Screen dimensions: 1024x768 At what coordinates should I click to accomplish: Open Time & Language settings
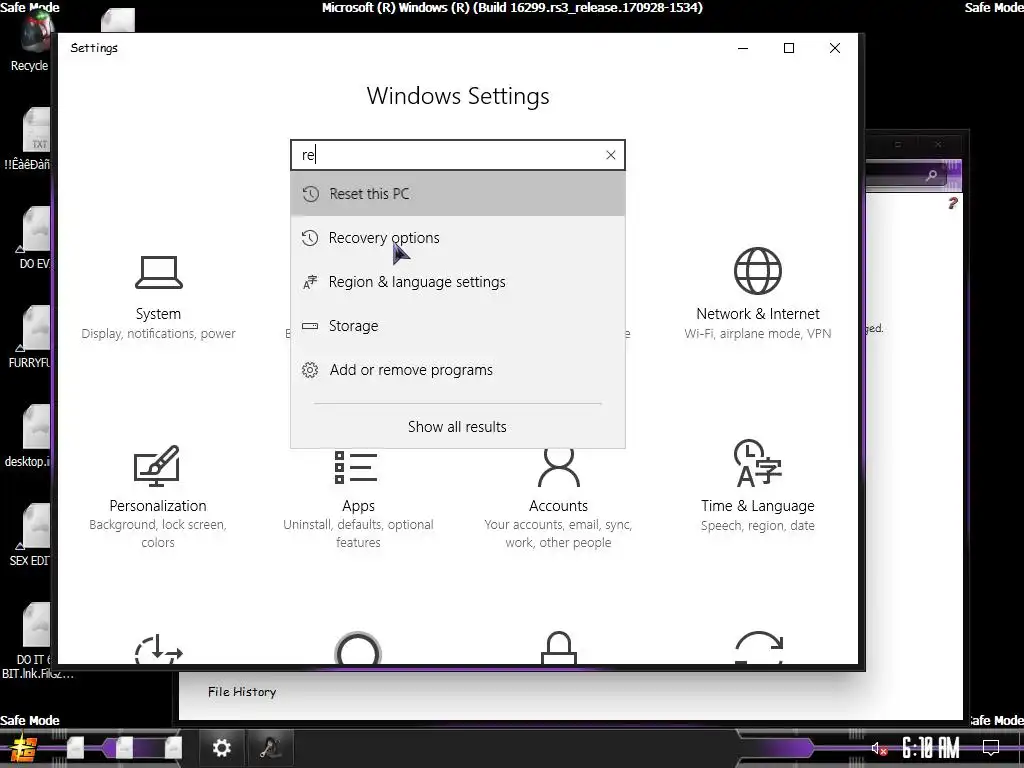(758, 486)
